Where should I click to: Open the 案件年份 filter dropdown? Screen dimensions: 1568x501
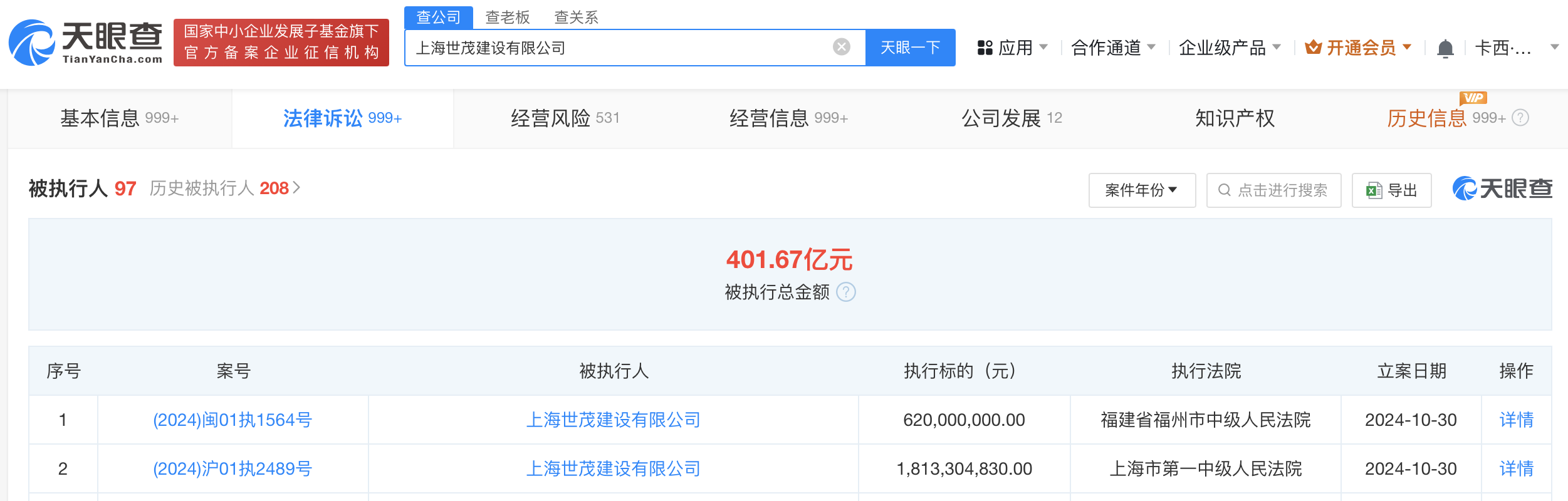pos(1142,190)
